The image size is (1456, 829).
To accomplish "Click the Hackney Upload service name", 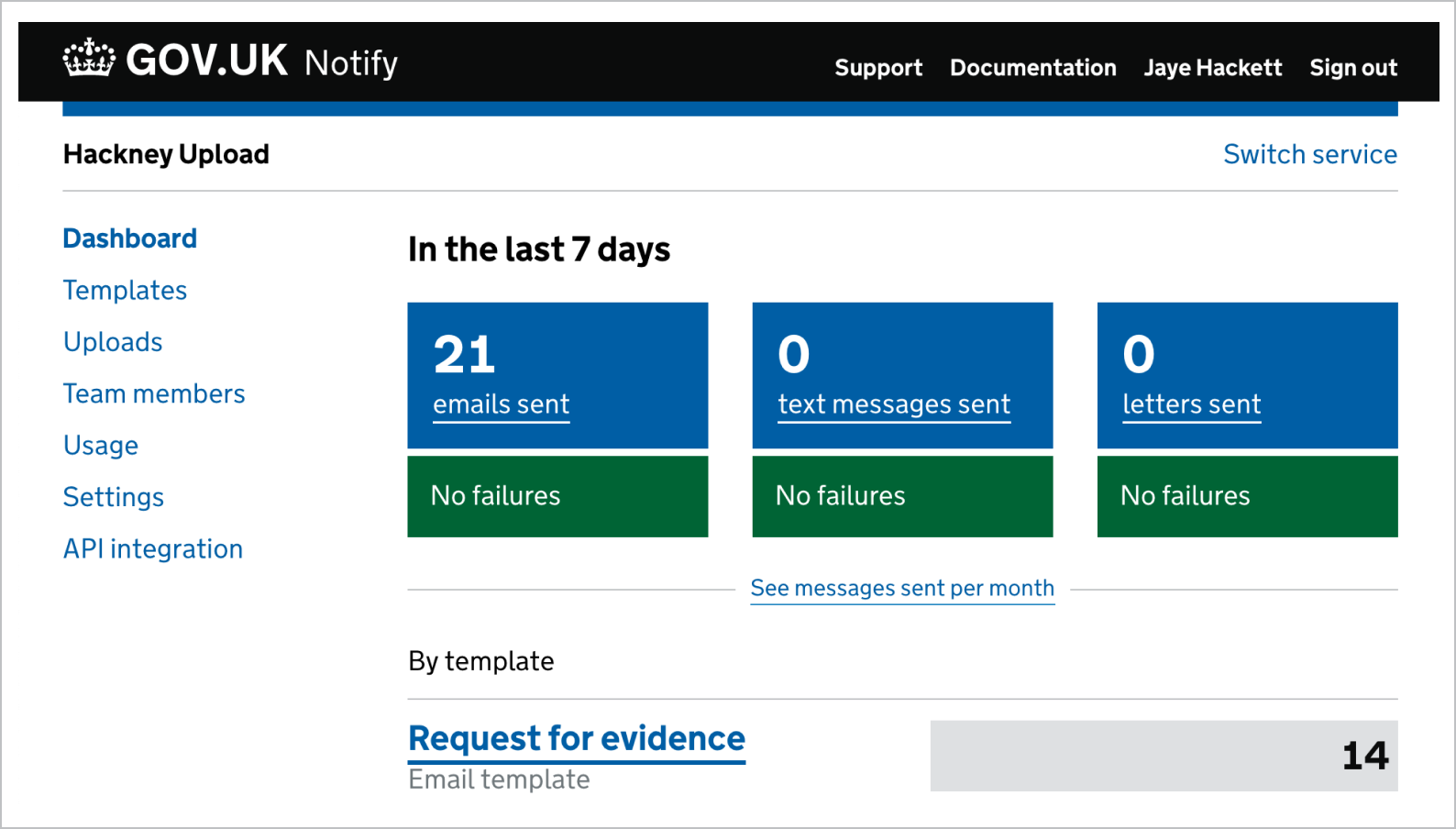I will click(166, 154).
